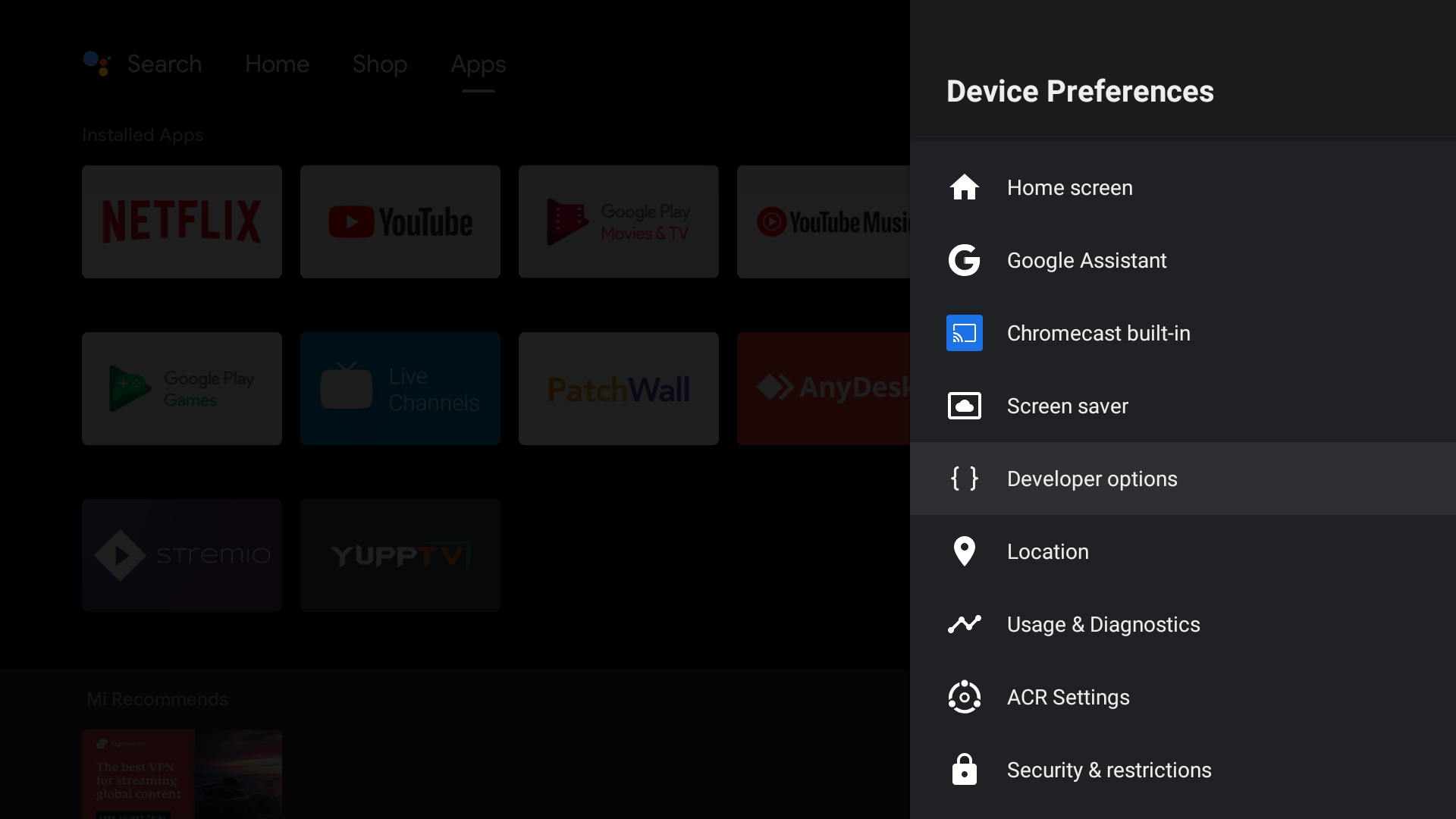Screen dimensions: 1456x819
Task: Launch the Netflix app tile
Action: point(182,221)
